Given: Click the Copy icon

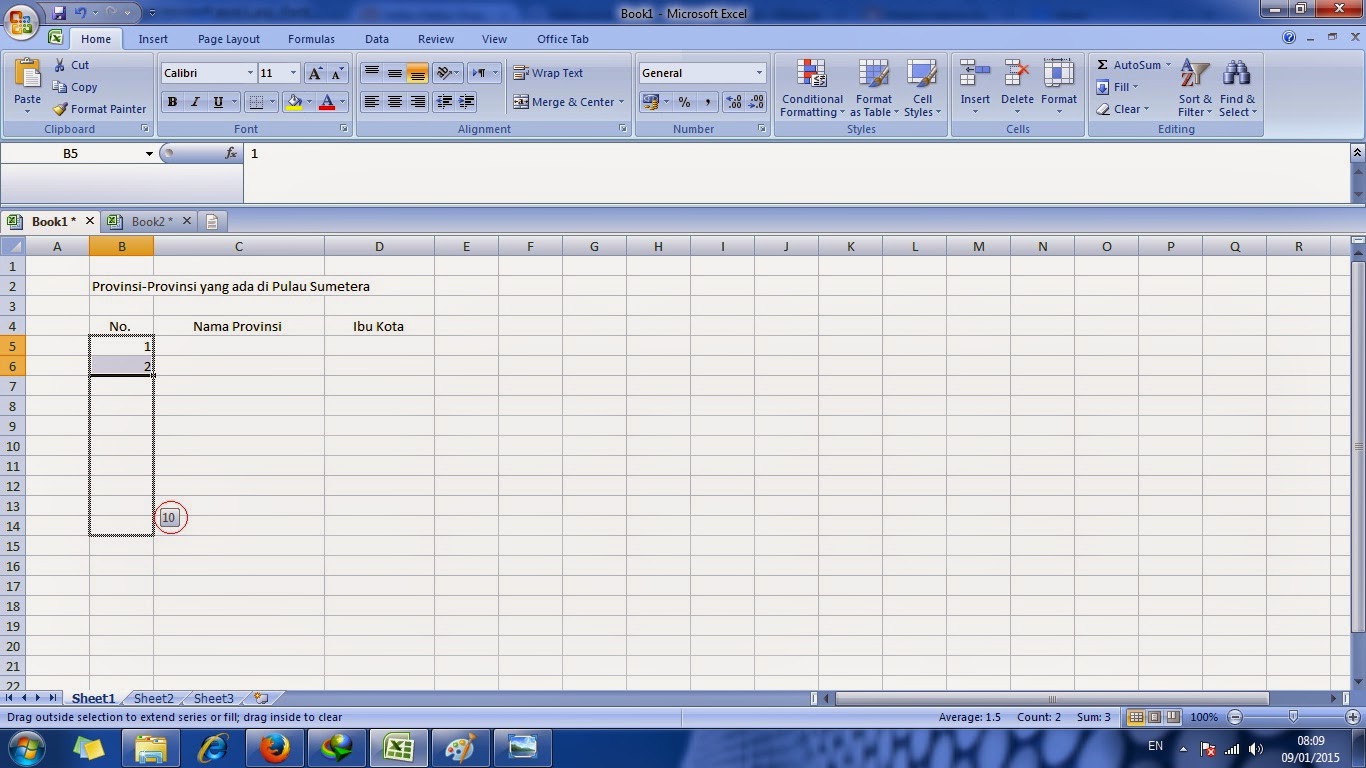Looking at the screenshot, I should 60,87.
